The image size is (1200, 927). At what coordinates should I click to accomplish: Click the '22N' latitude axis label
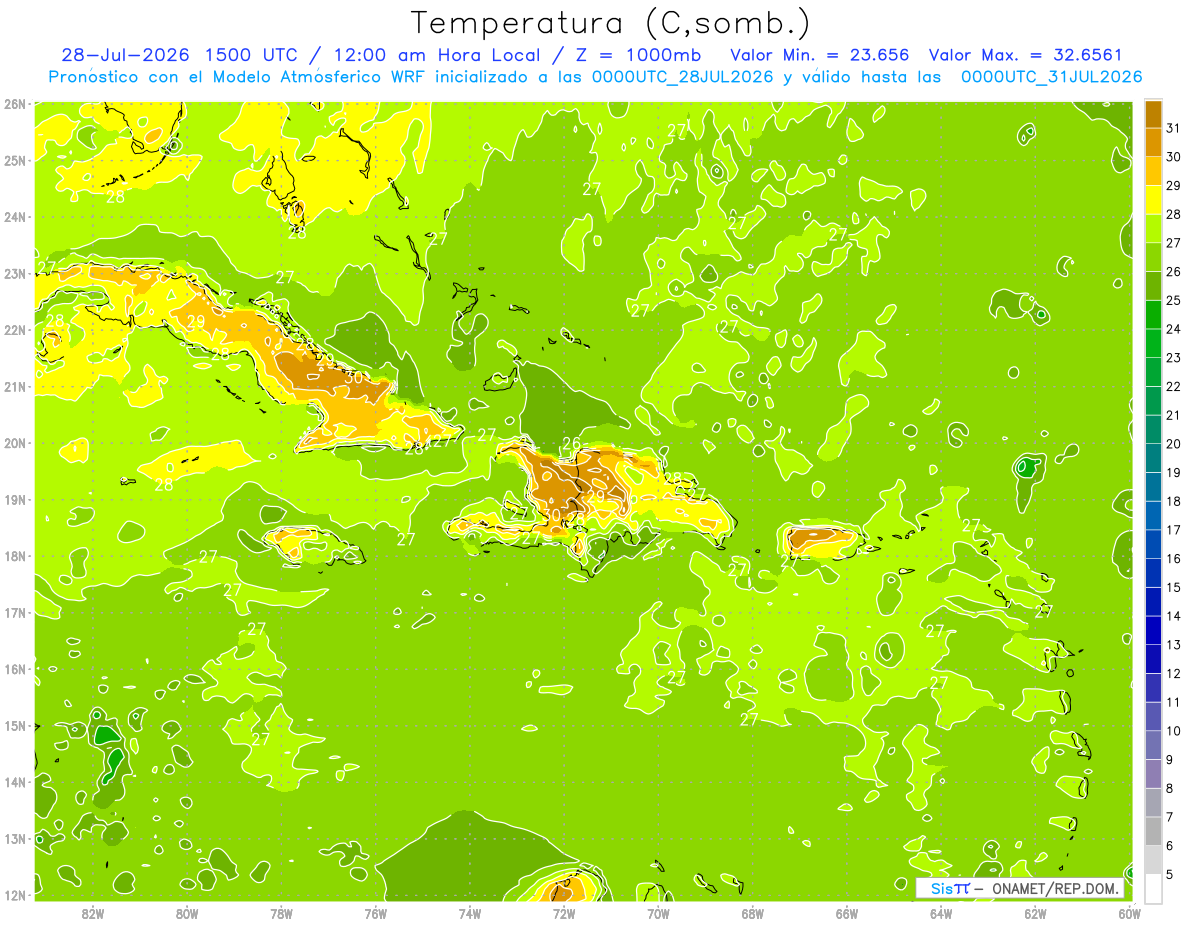pos(14,329)
